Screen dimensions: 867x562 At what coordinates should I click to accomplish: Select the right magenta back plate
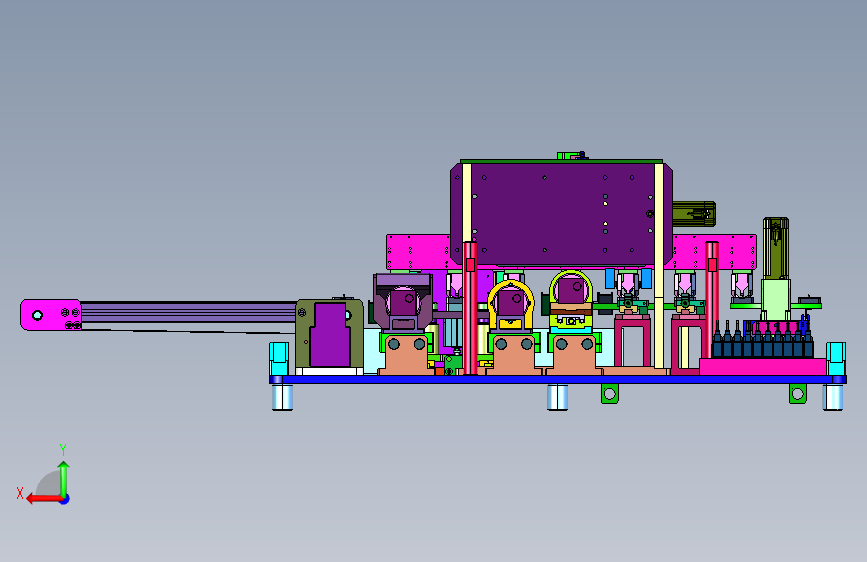pos(714,252)
